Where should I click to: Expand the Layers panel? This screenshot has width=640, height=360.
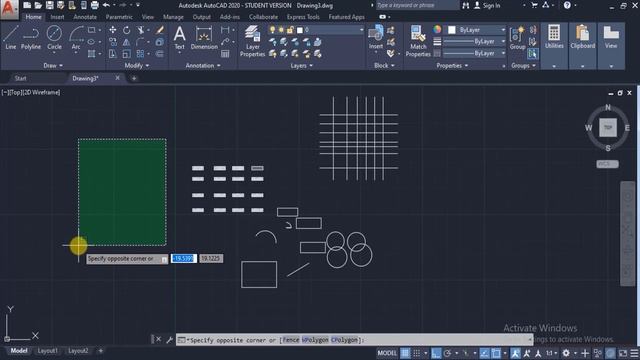click(x=301, y=65)
